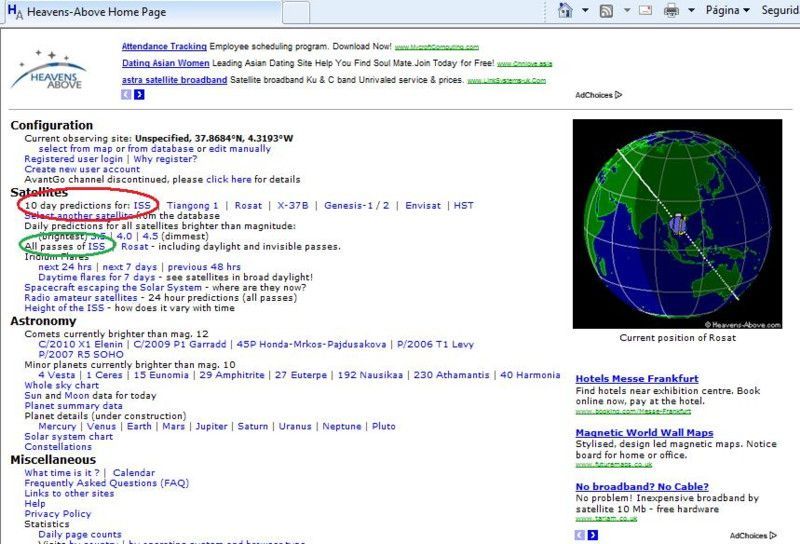Click edit manually link
This screenshot has height=544, width=800.
pyautogui.click(x=240, y=149)
